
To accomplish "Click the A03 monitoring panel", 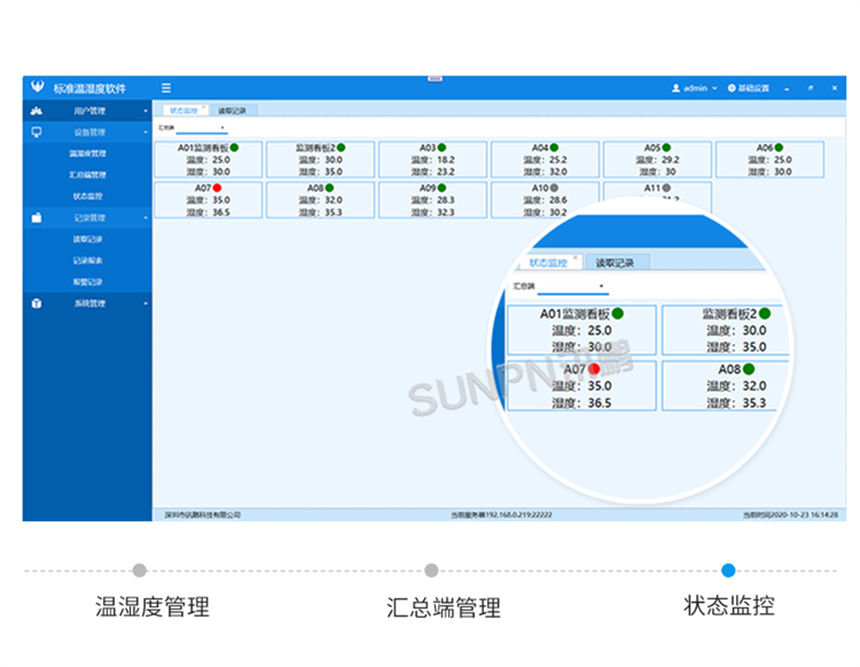I will pos(432,160).
